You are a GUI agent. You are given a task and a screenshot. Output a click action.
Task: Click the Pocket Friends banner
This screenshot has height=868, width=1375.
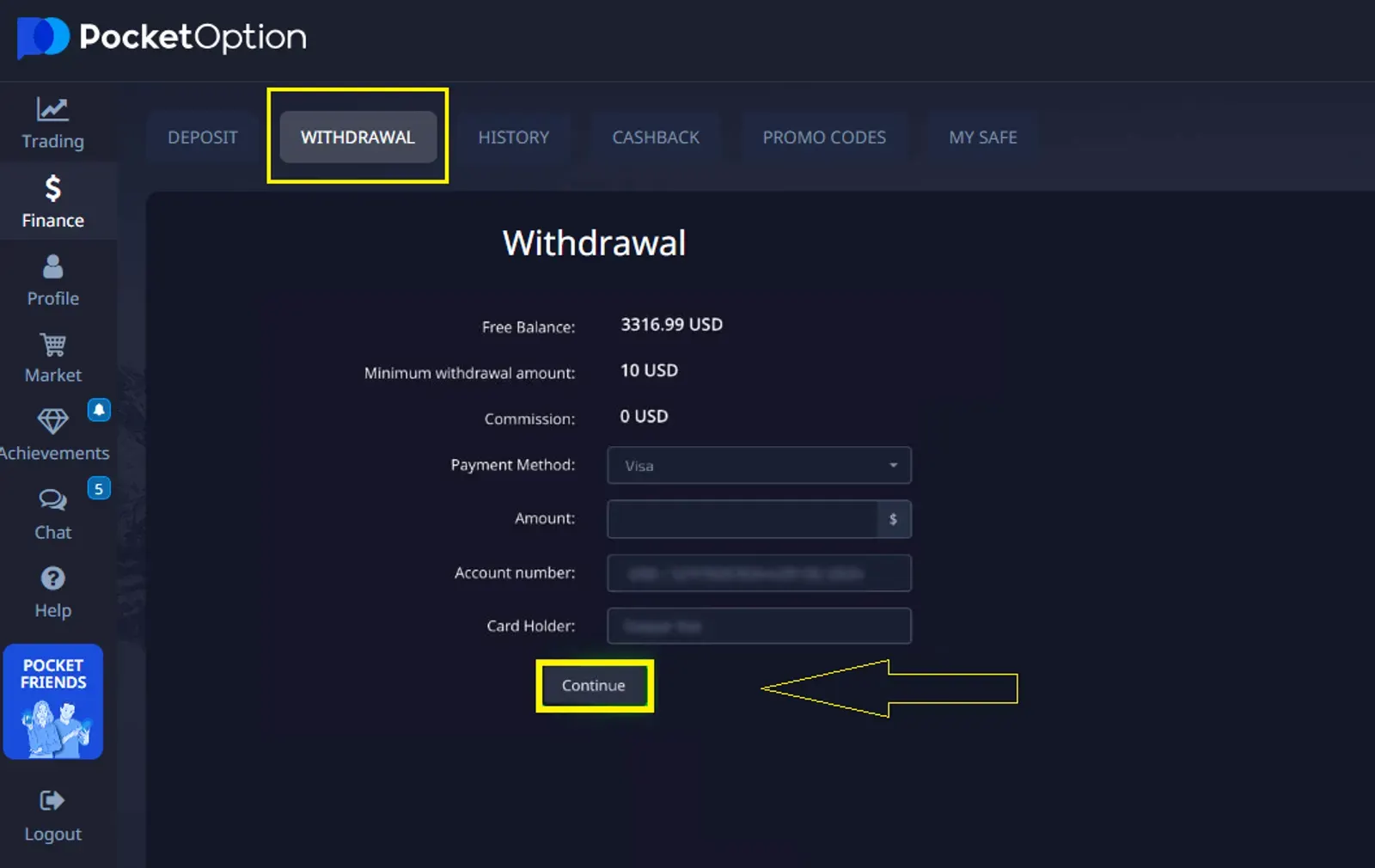pyautogui.click(x=53, y=701)
